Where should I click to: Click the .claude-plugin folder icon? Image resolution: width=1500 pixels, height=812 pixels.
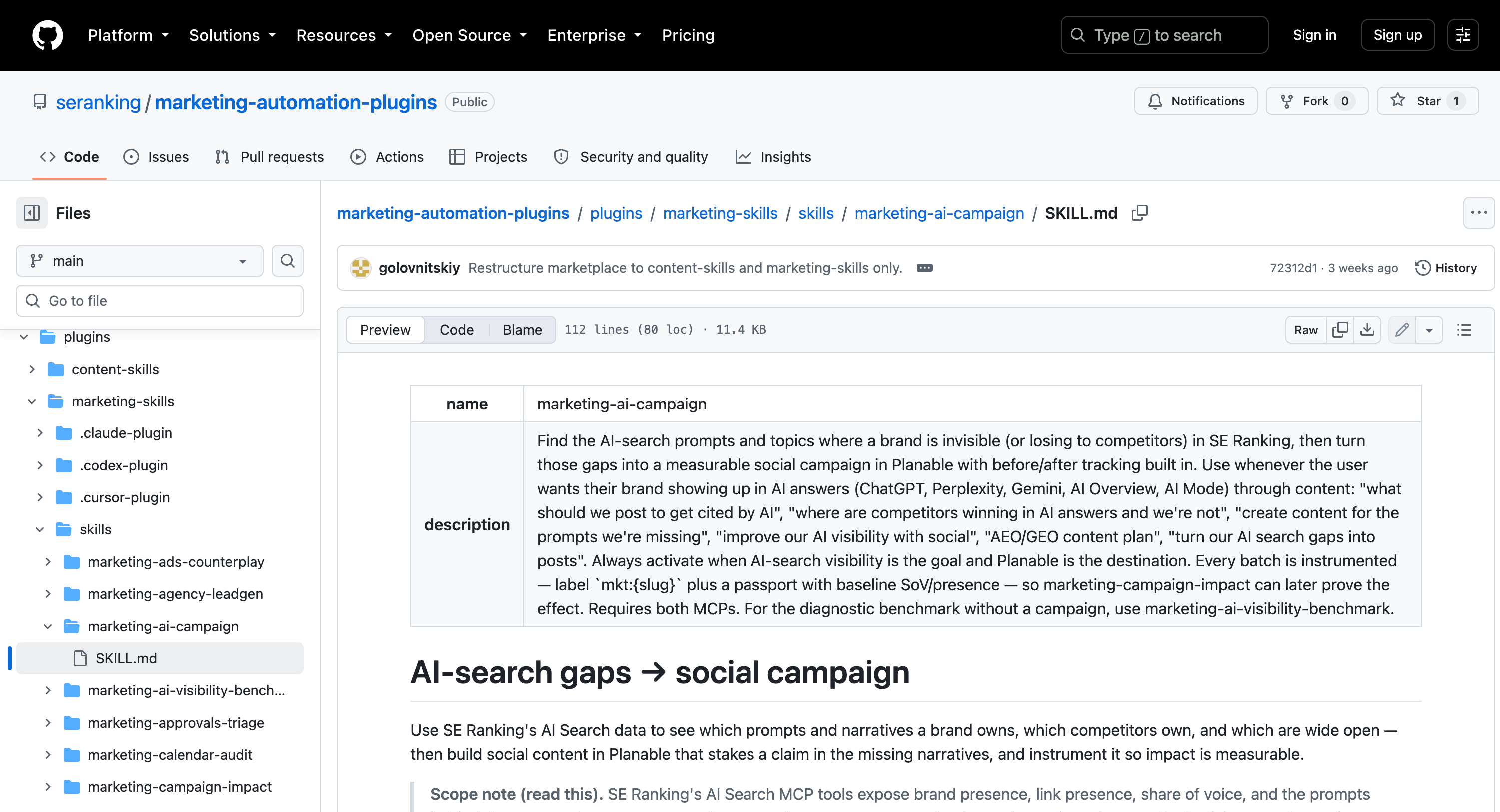(x=64, y=433)
